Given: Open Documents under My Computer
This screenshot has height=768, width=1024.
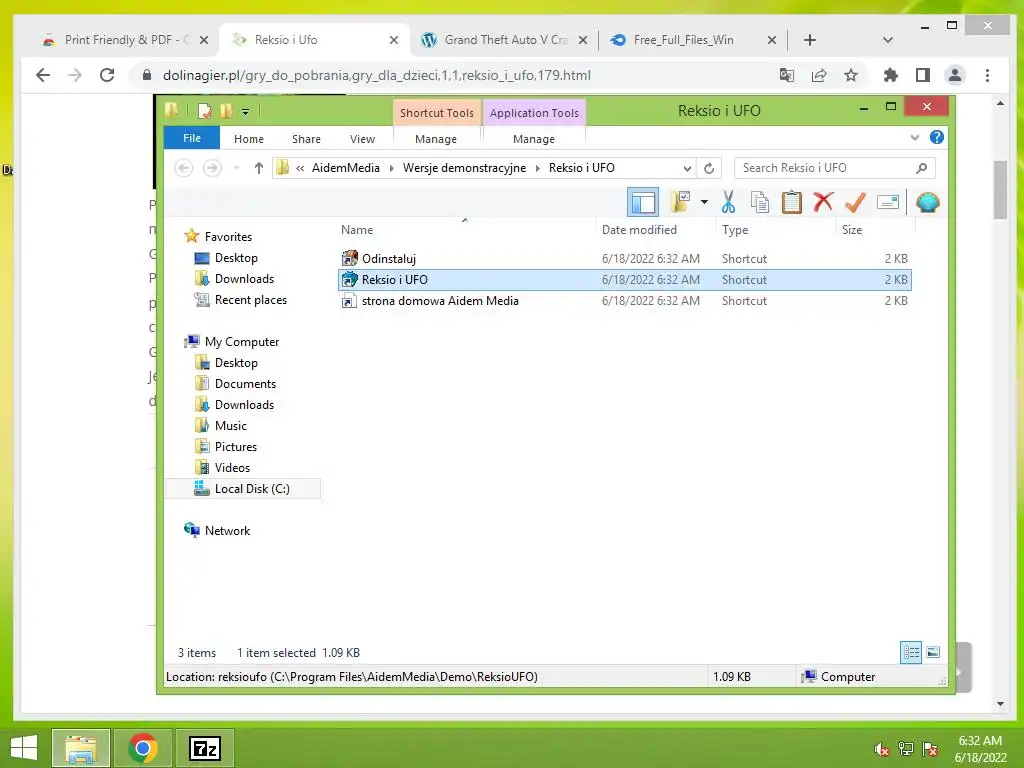Looking at the screenshot, I should [245, 383].
